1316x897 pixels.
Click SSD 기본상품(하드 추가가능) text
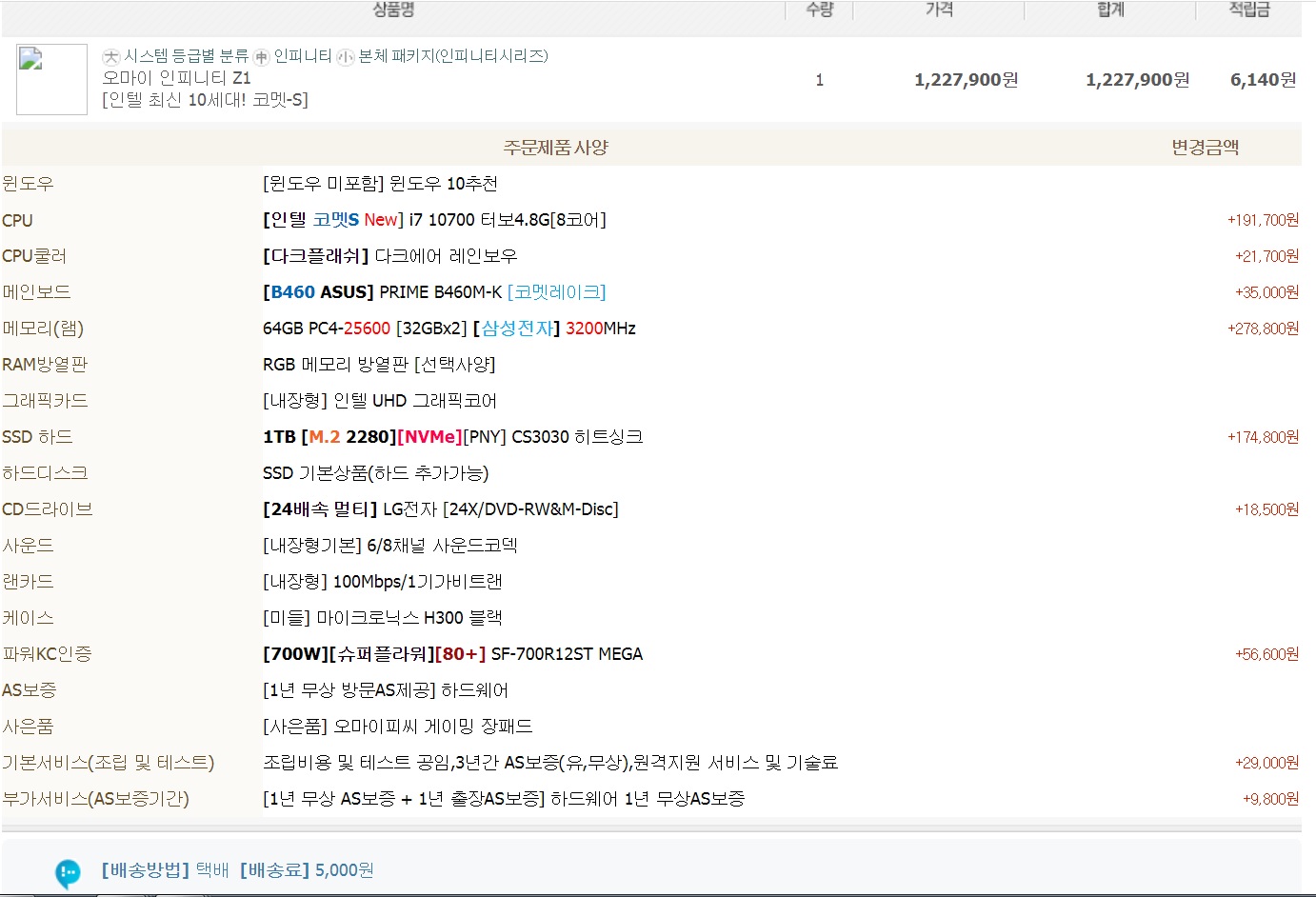point(375,473)
